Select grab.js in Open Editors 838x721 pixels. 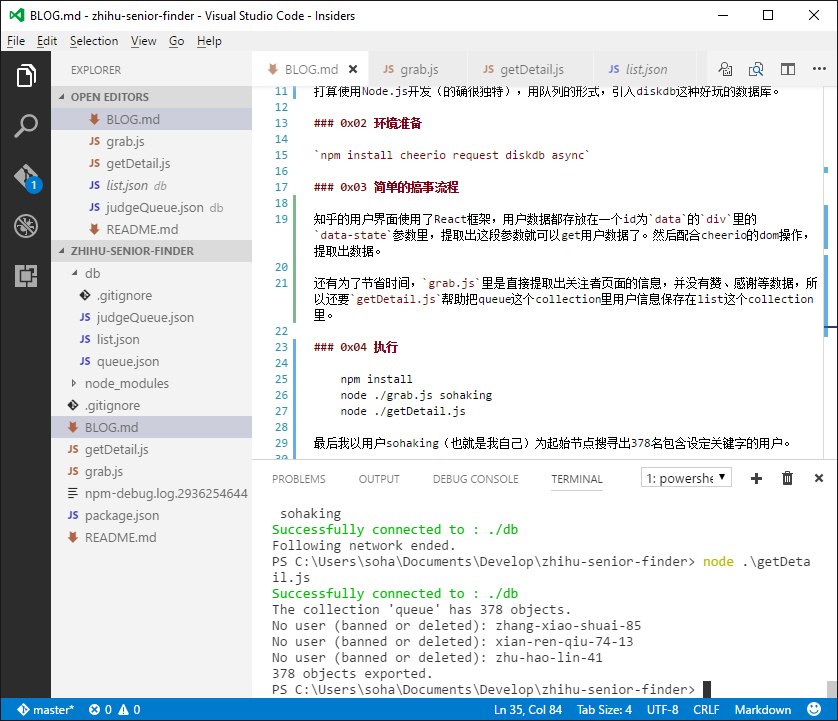click(x=152, y=141)
